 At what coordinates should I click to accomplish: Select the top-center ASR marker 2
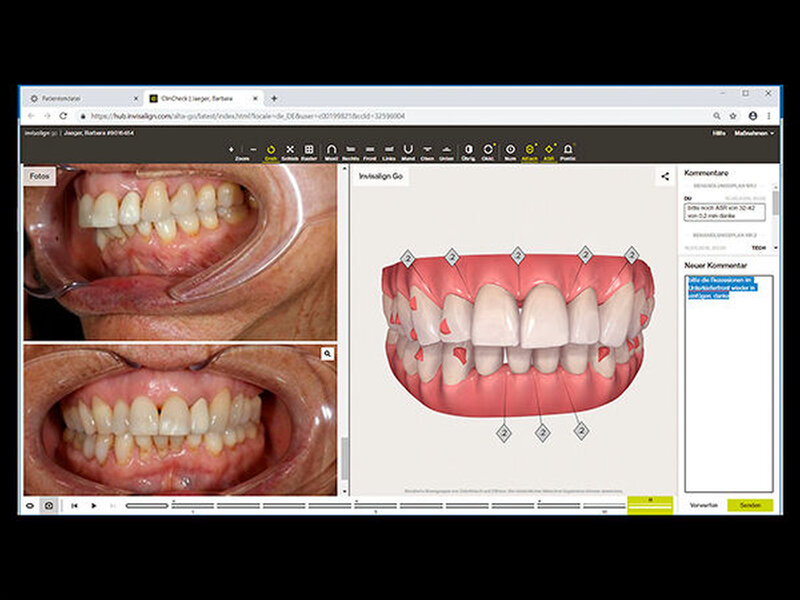518,255
